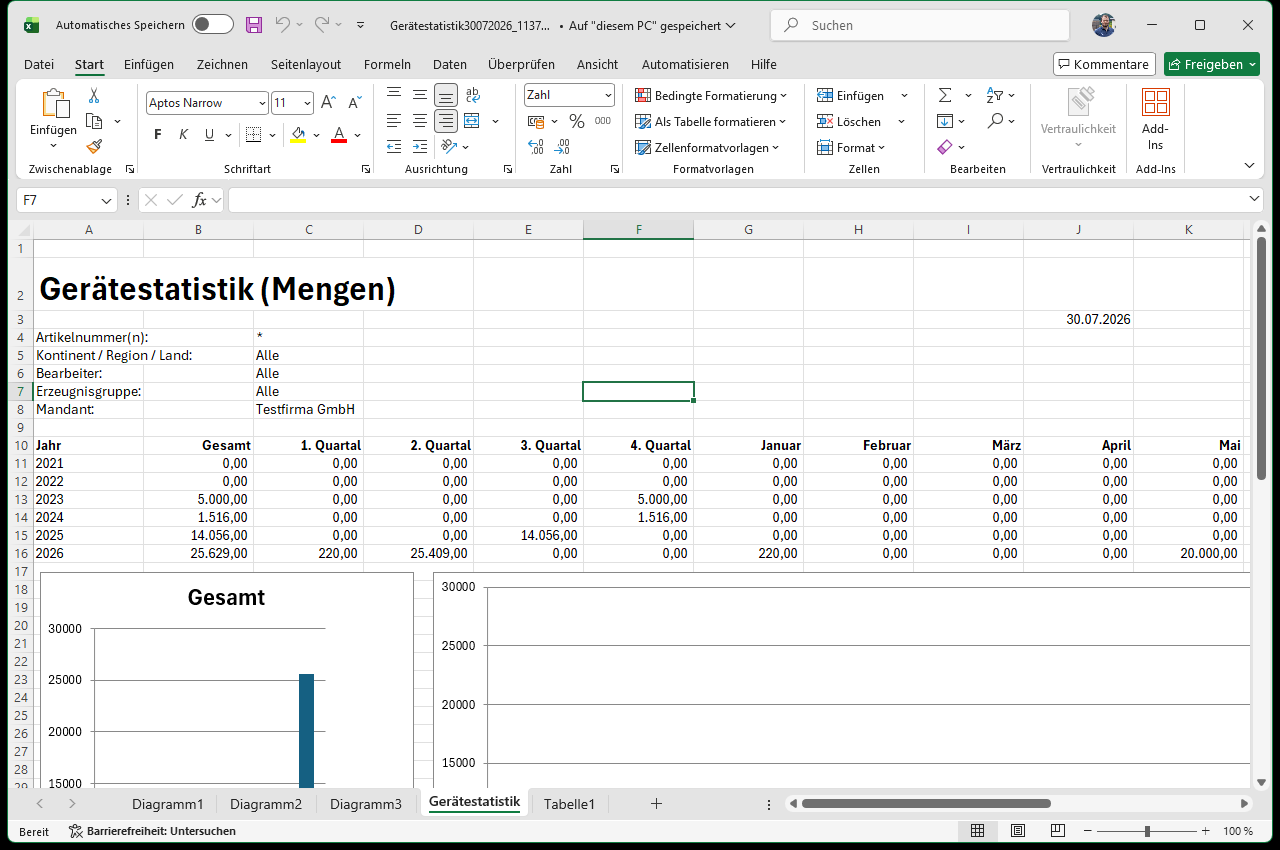This screenshot has width=1280, height=850.
Task: Click the AutoSum sigma icon
Action: coord(945,95)
